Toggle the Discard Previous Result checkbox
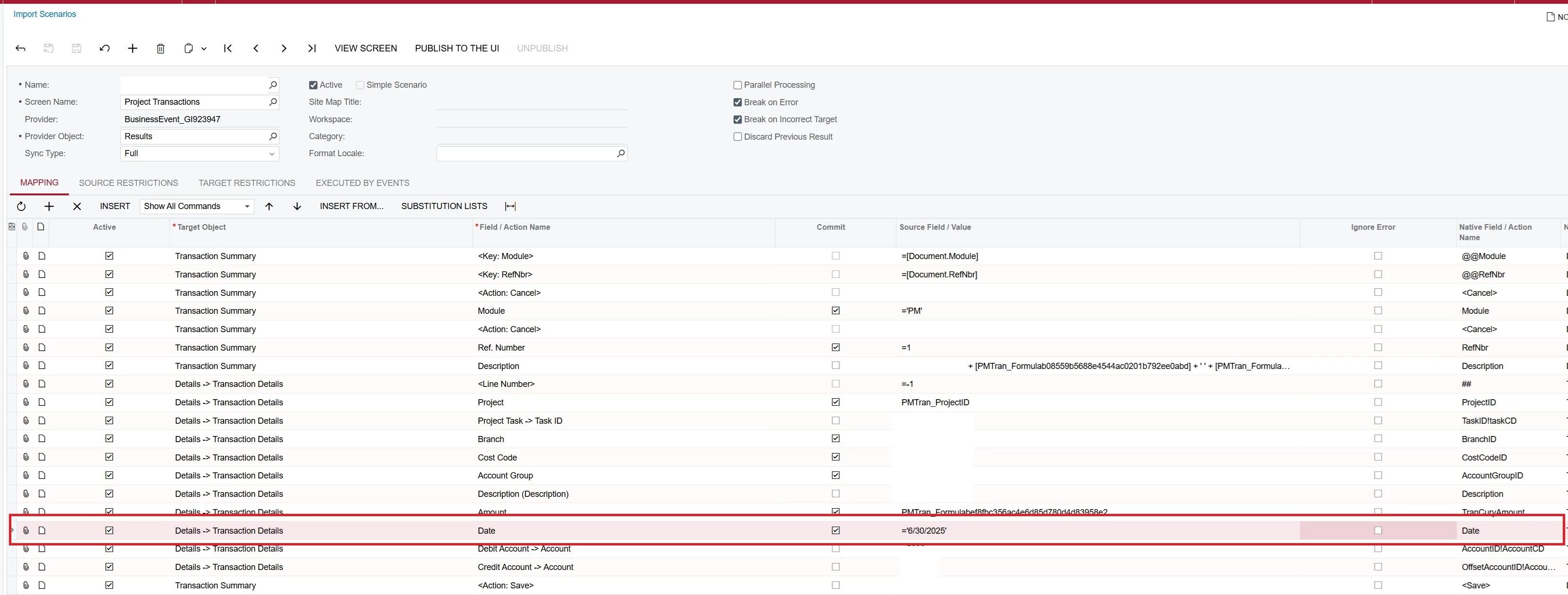The height and width of the screenshot is (595, 1568). click(737, 137)
